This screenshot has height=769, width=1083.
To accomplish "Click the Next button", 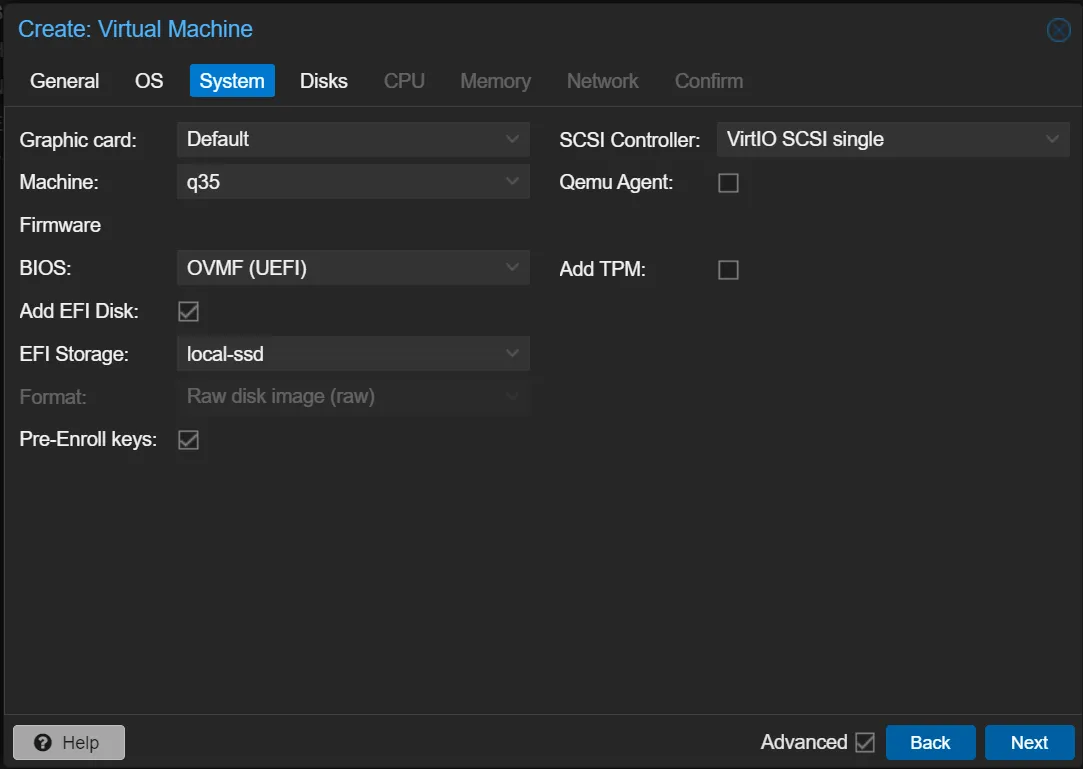I will [1029, 742].
